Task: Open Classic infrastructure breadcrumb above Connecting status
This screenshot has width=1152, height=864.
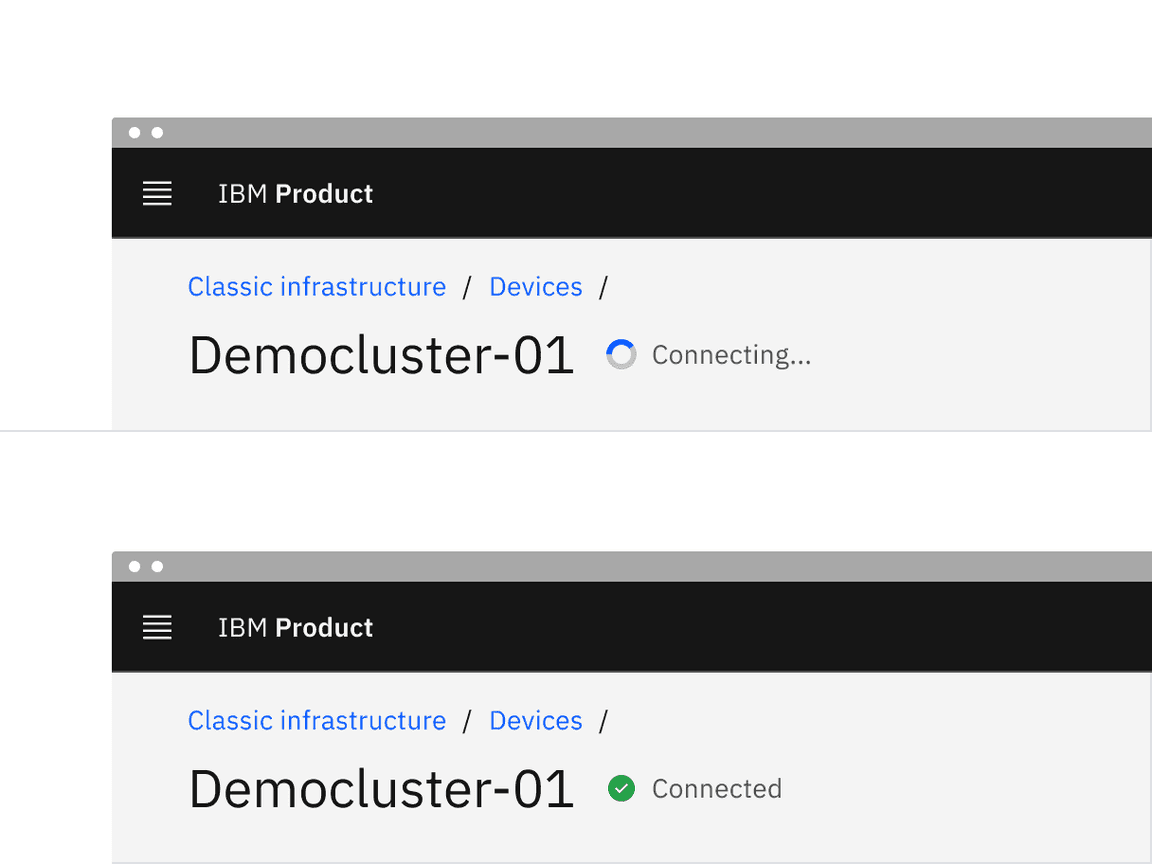Action: [317, 287]
